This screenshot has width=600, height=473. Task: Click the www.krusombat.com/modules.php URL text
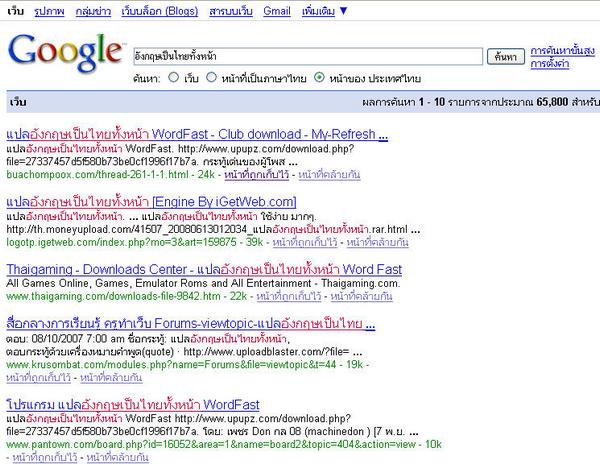coord(171,365)
